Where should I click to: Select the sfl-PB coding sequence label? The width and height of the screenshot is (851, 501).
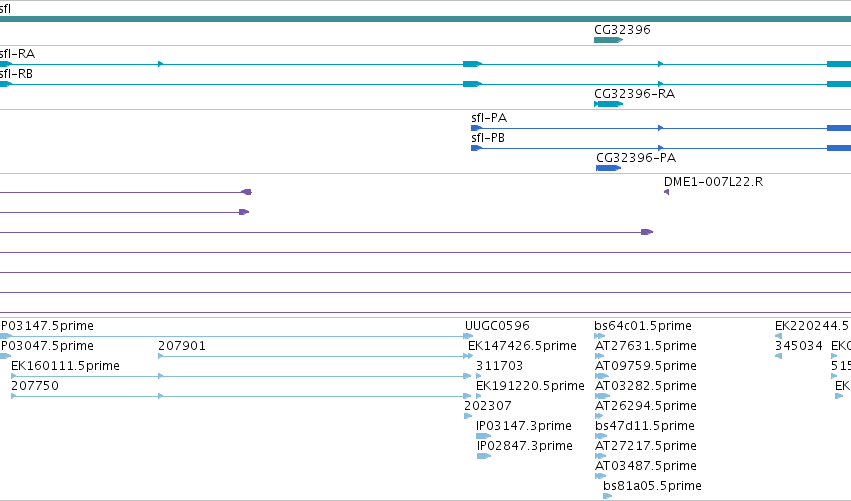tap(488, 138)
